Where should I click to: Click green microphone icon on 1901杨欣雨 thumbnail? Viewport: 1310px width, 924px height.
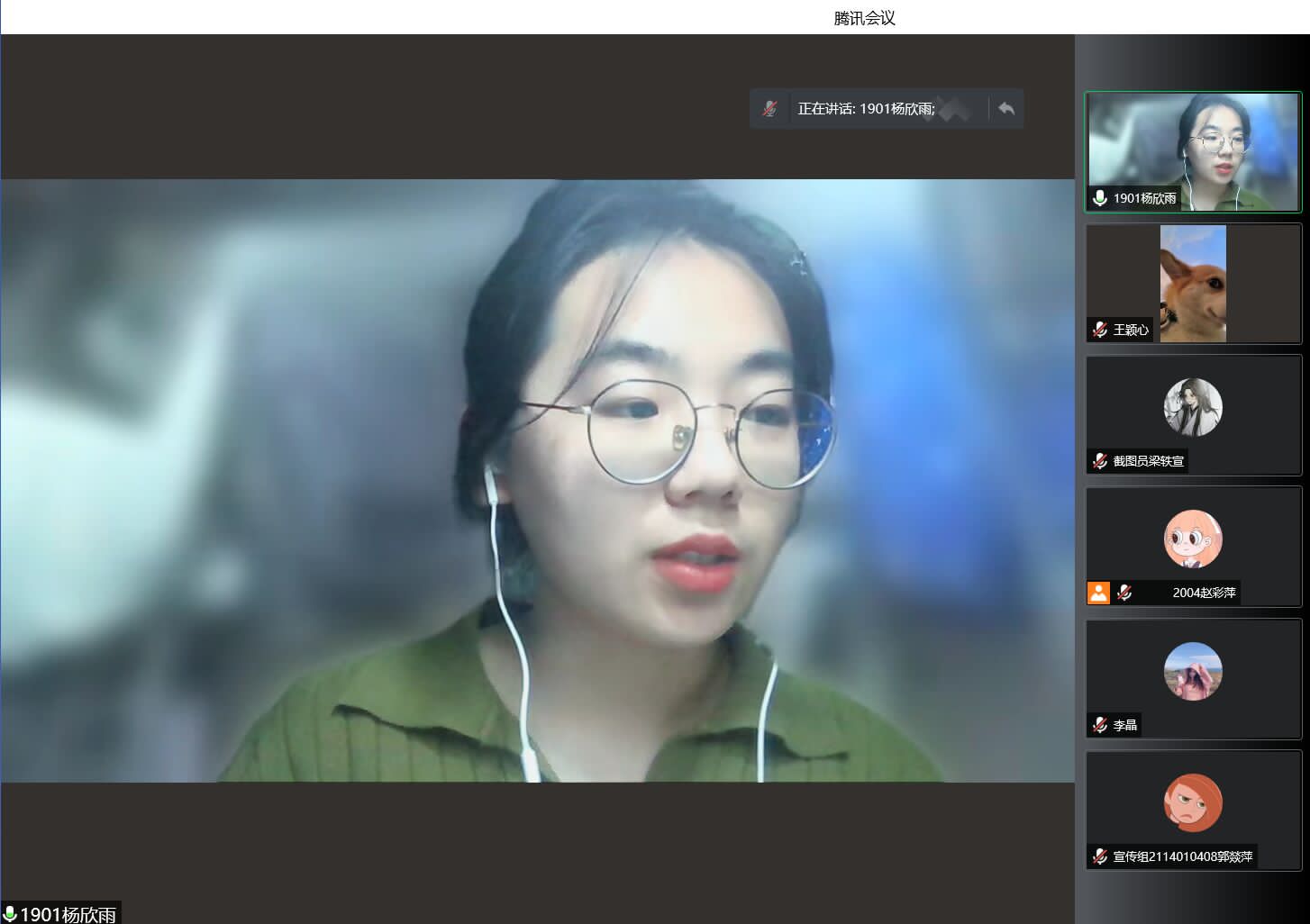[1099, 198]
